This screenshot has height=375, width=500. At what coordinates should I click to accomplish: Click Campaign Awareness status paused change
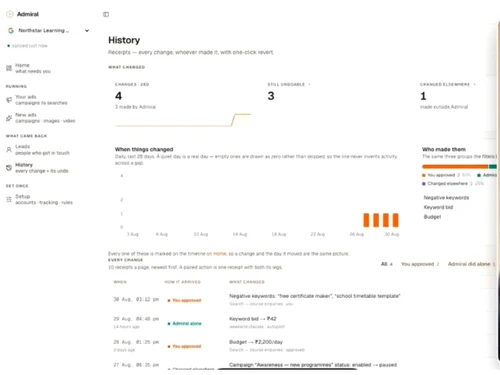coord(313,365)
